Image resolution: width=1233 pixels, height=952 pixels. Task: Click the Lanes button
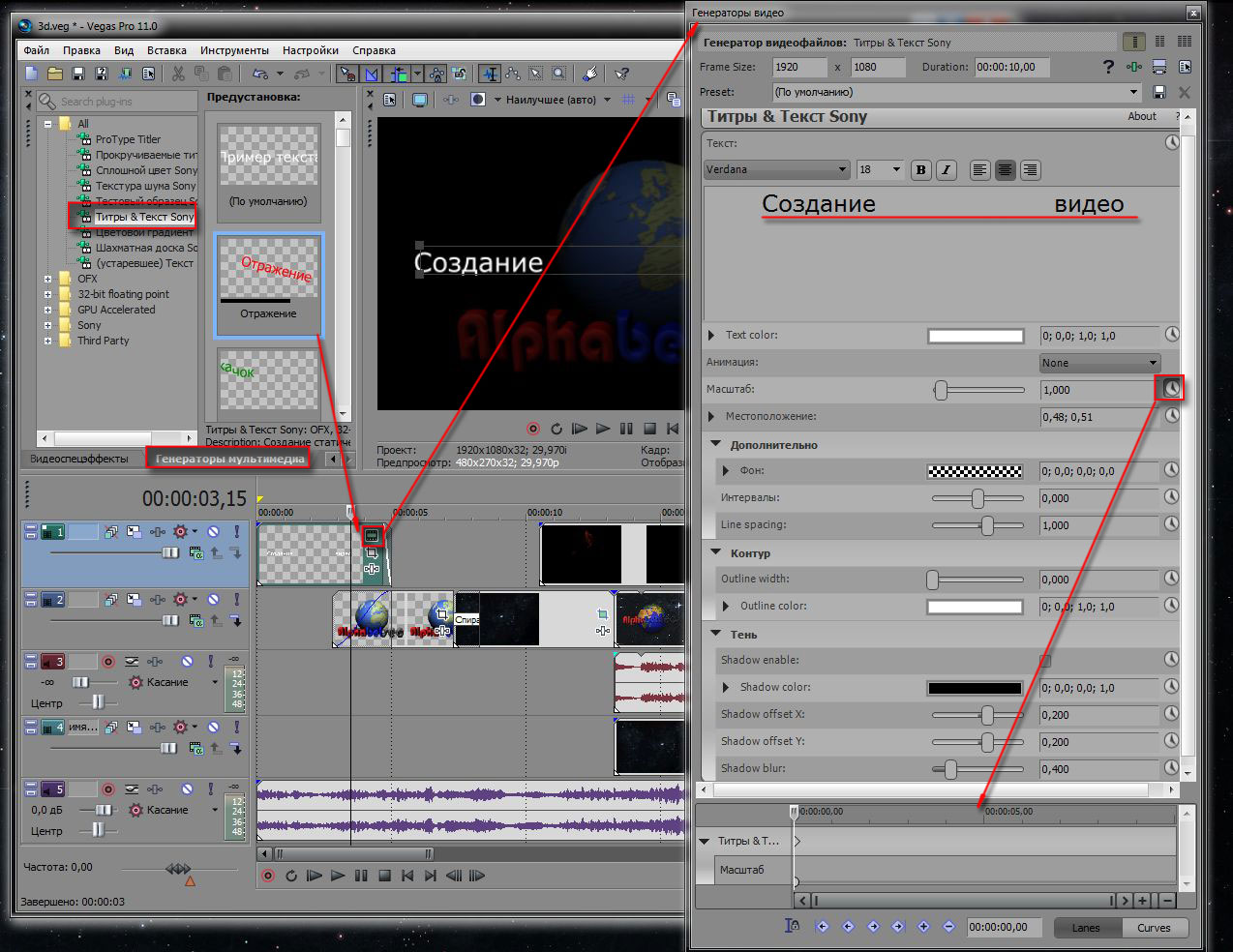click(1086, 928)
